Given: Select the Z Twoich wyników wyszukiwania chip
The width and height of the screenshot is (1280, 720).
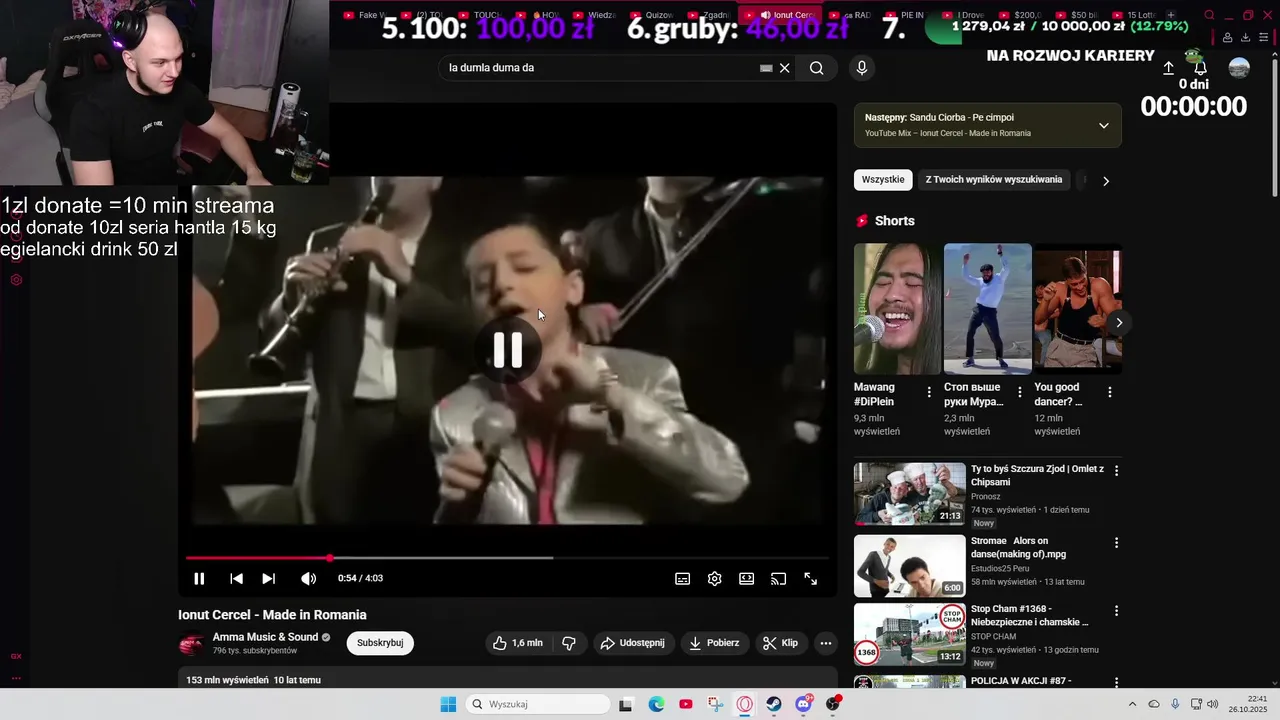Looking at the screenshot, I should (x=994, y=180).
